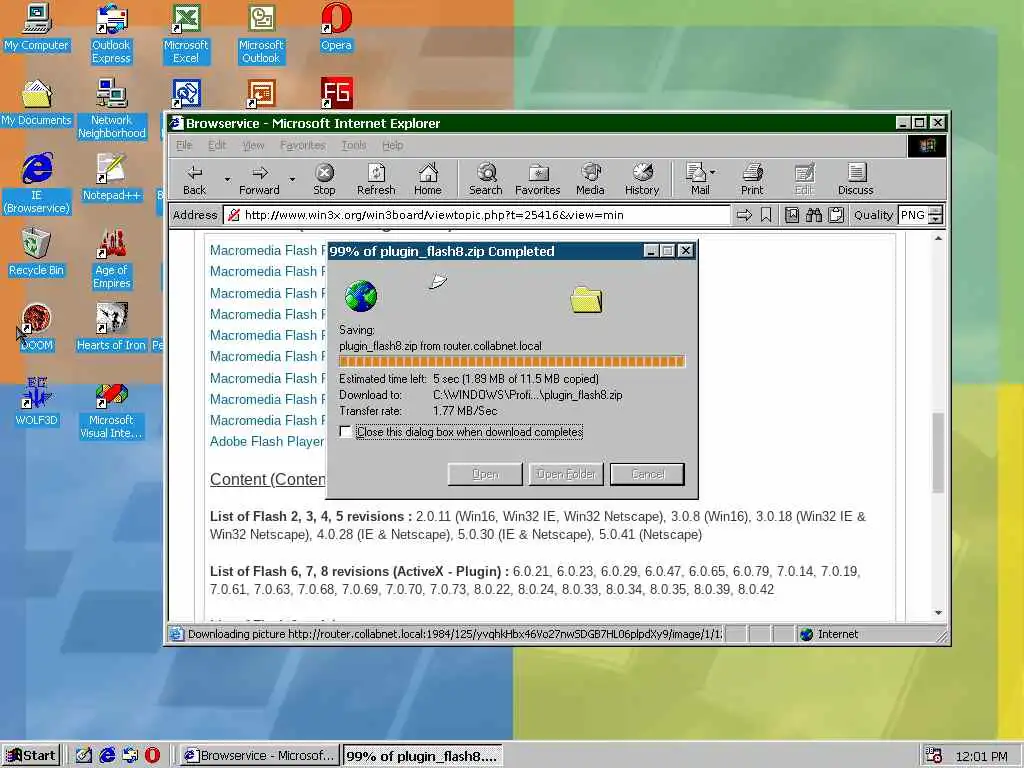Click the bookmark ribbon icon in address toolbar

pyautogui.click(x=766, y=215)
